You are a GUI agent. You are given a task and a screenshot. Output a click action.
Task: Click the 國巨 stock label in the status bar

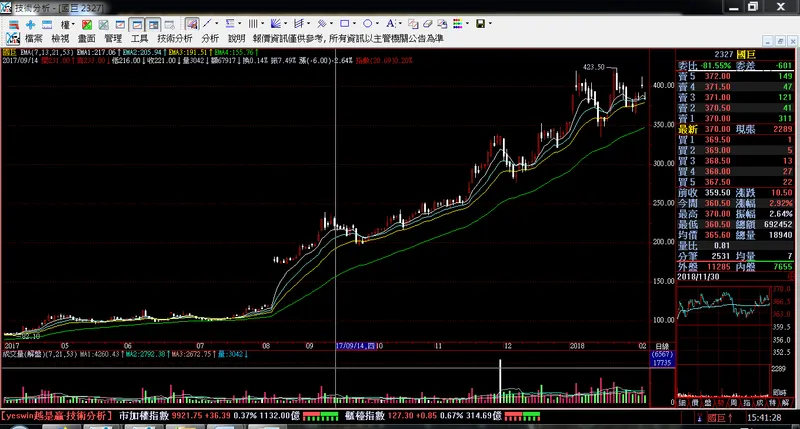click(x=716, y=418)
